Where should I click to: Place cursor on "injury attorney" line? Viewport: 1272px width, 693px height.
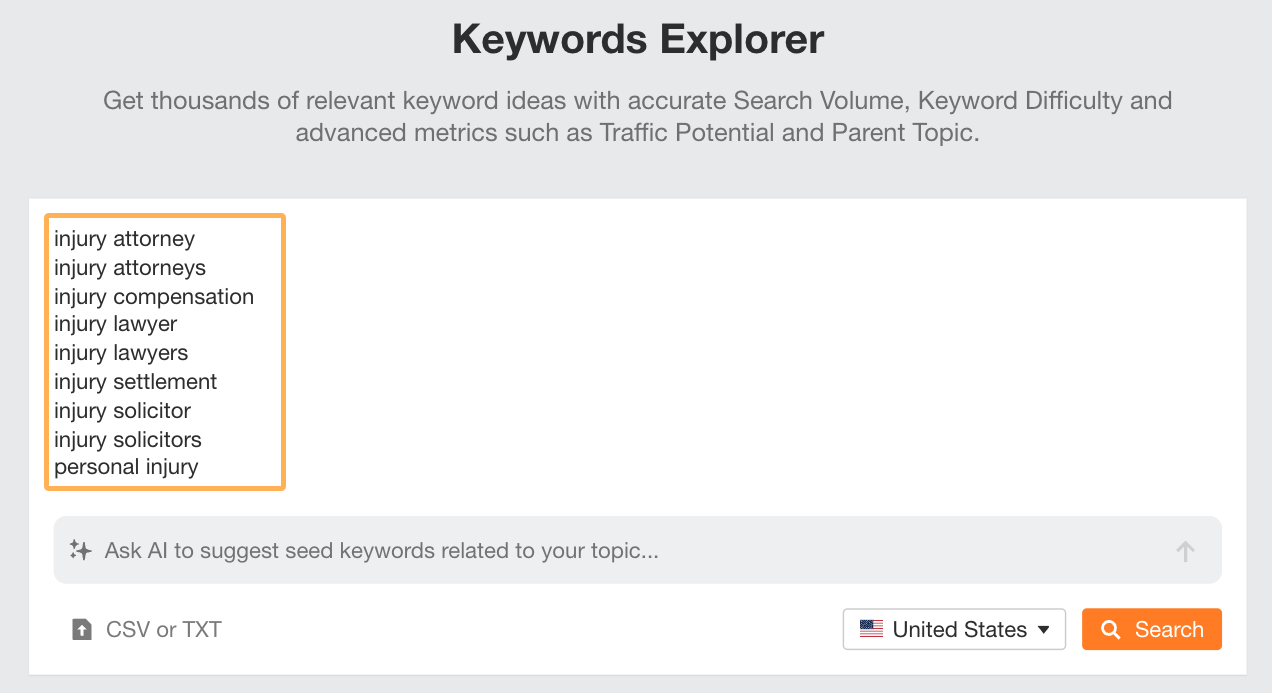(x=125, y=239)
